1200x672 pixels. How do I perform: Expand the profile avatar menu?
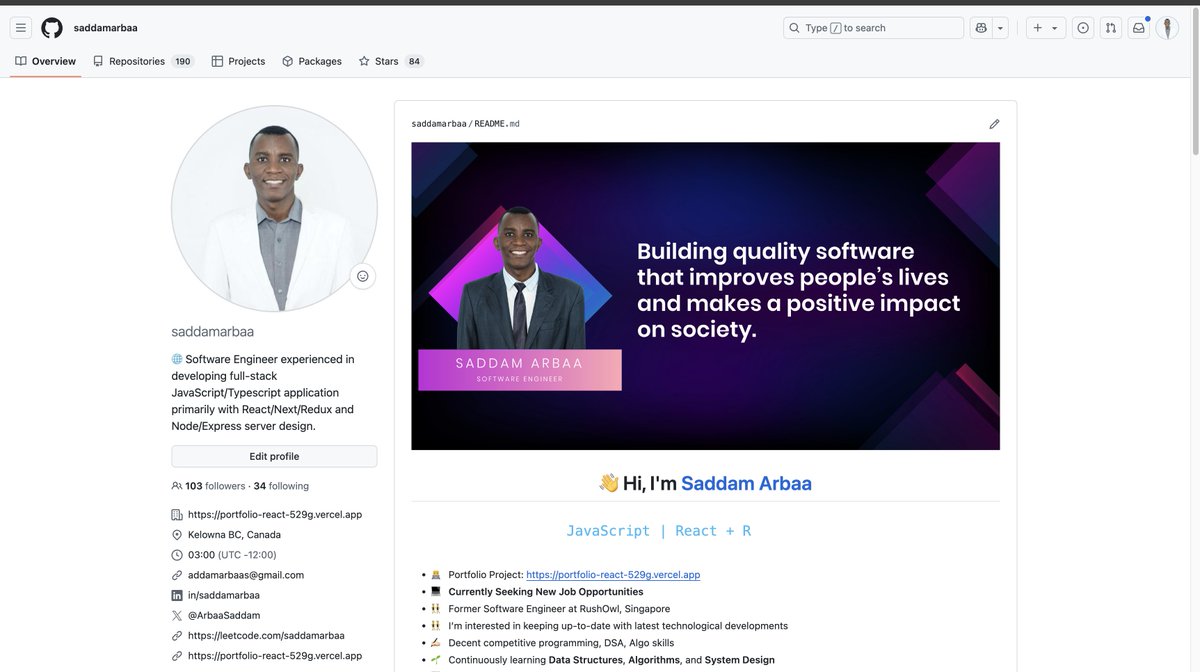(x=1167, y=27)
